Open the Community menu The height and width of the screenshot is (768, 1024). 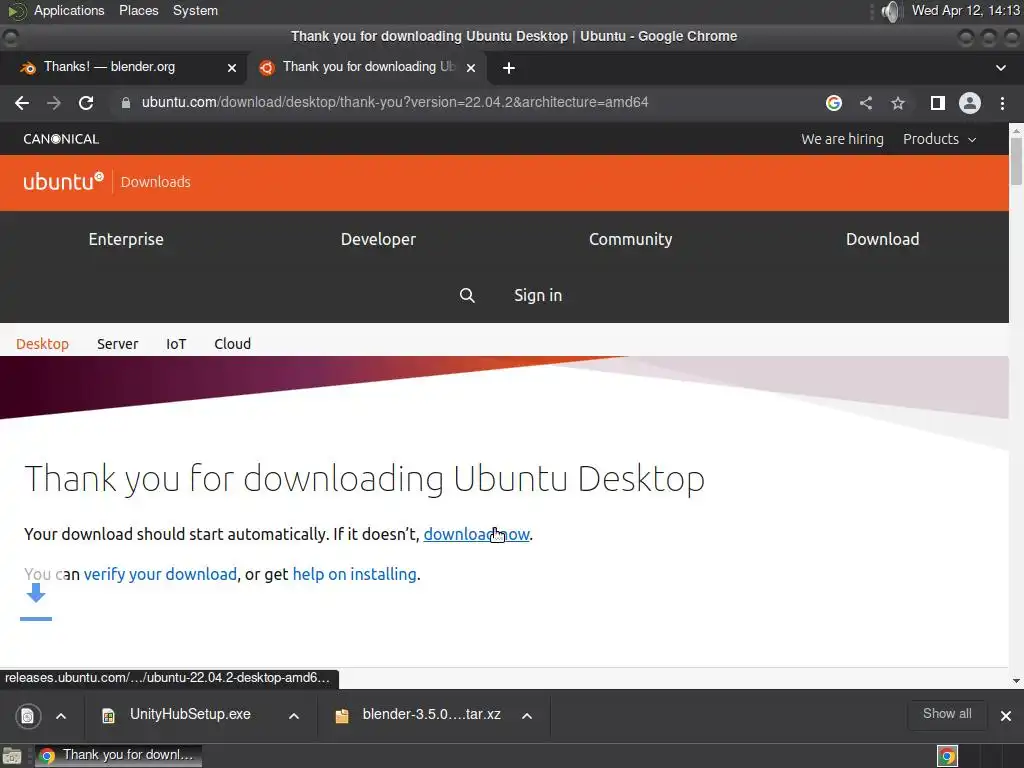click(x=630, y=240)
